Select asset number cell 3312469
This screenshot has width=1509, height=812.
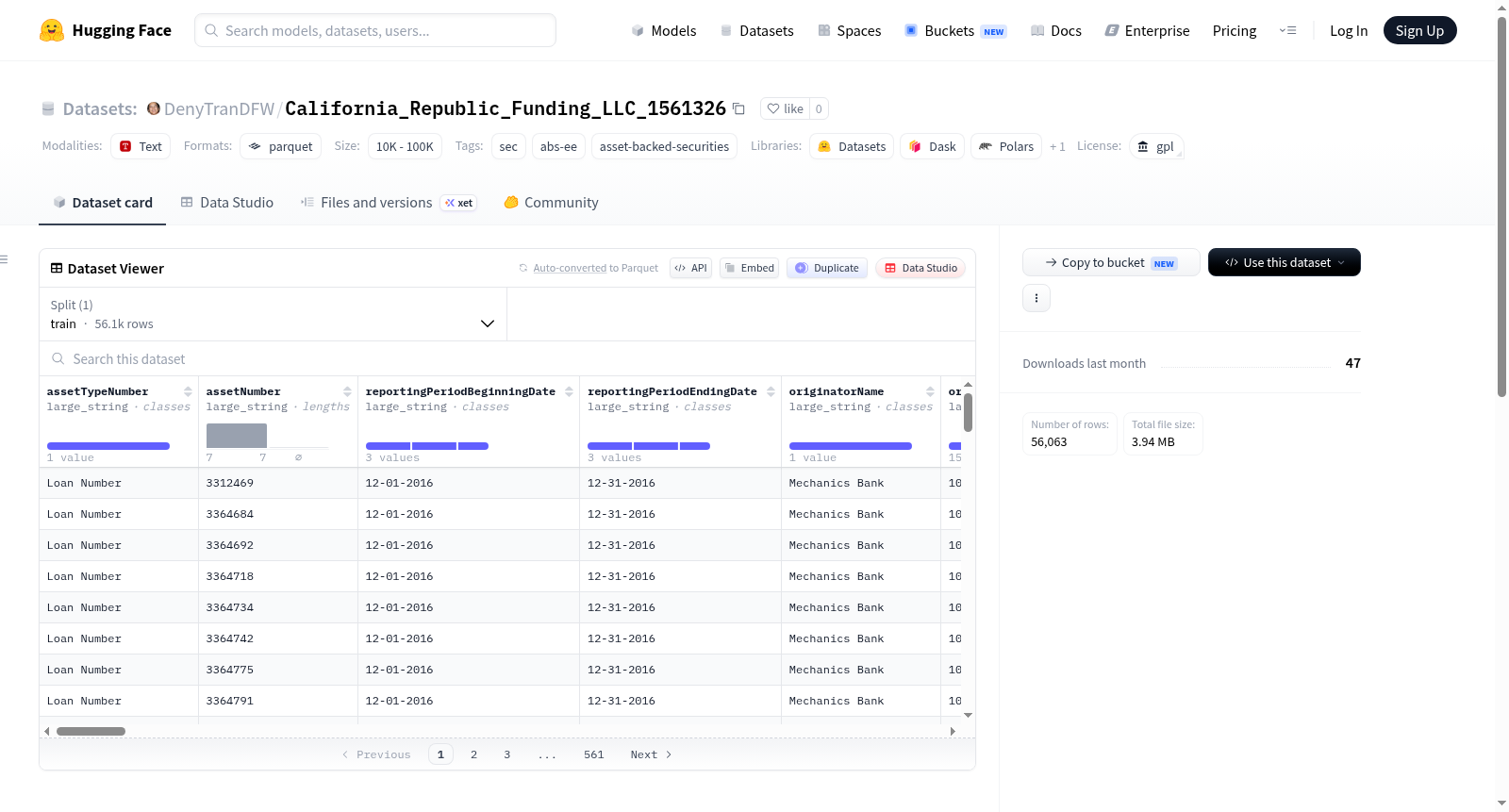point(277,483)
